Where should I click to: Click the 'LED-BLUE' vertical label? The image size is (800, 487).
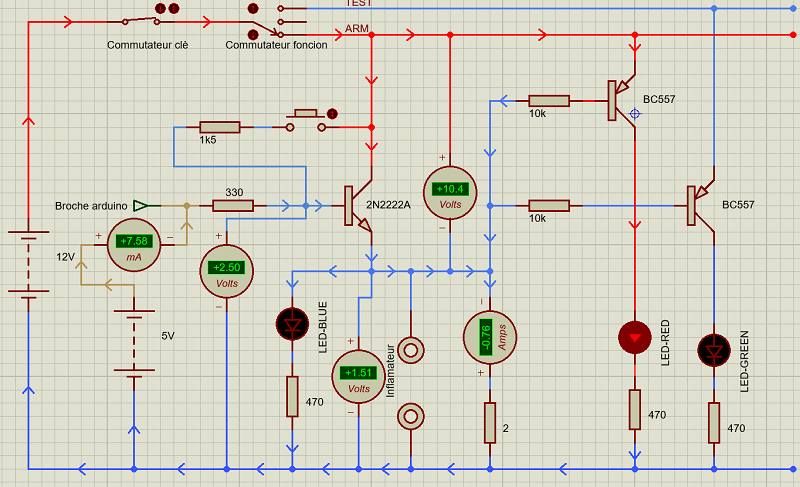click(322, 327)
